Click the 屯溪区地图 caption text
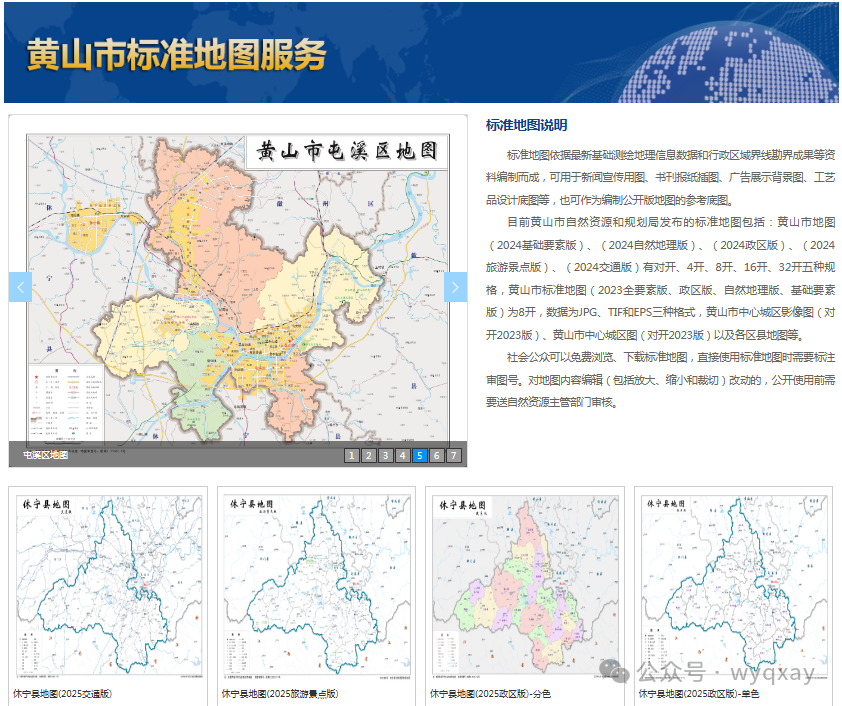 click(46, 455)
